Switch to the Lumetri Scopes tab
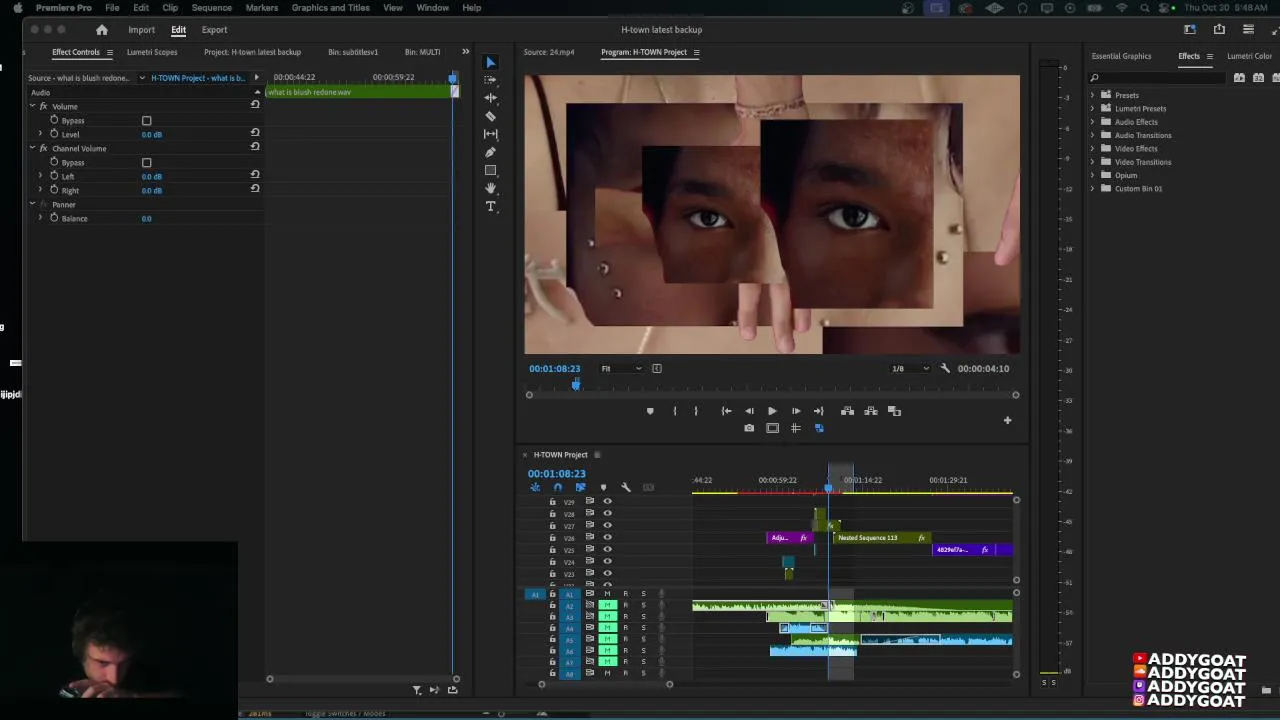Image resolution: width=1280 pixels, height=720 pixels. point(152,52)
